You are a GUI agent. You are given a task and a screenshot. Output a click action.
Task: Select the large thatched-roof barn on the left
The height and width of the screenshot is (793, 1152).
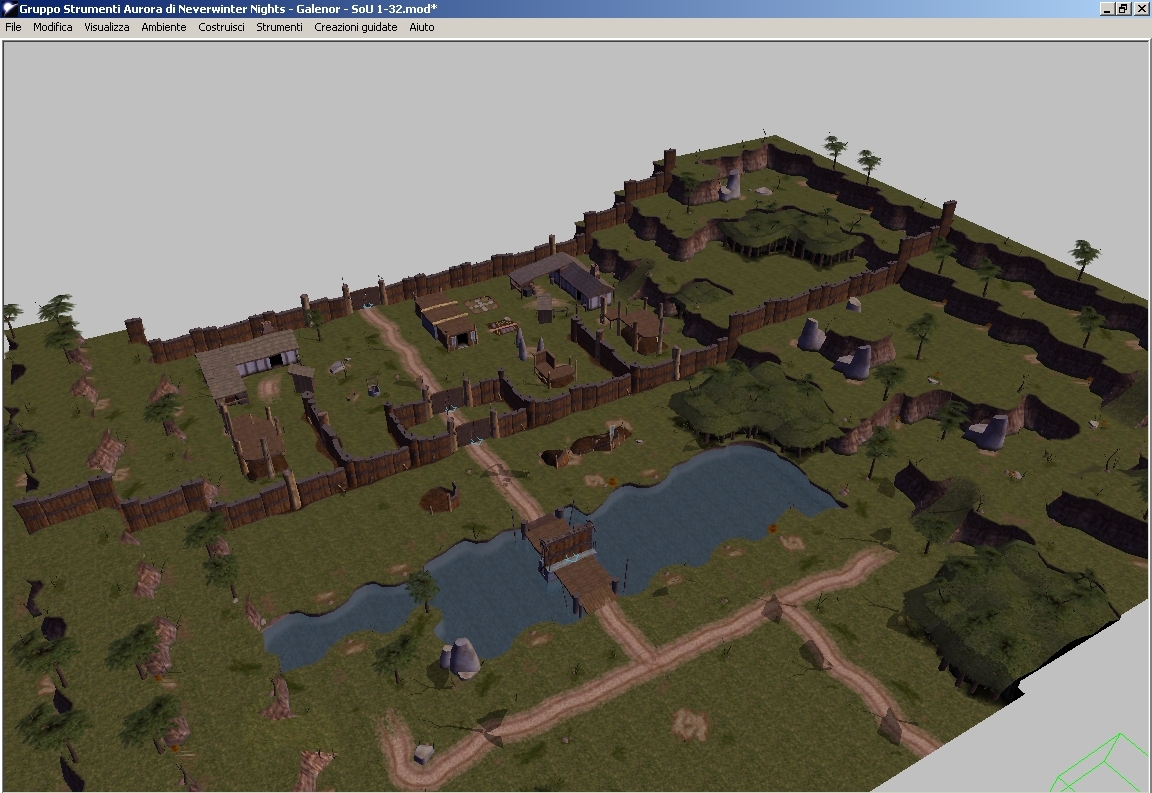point(248,357)
